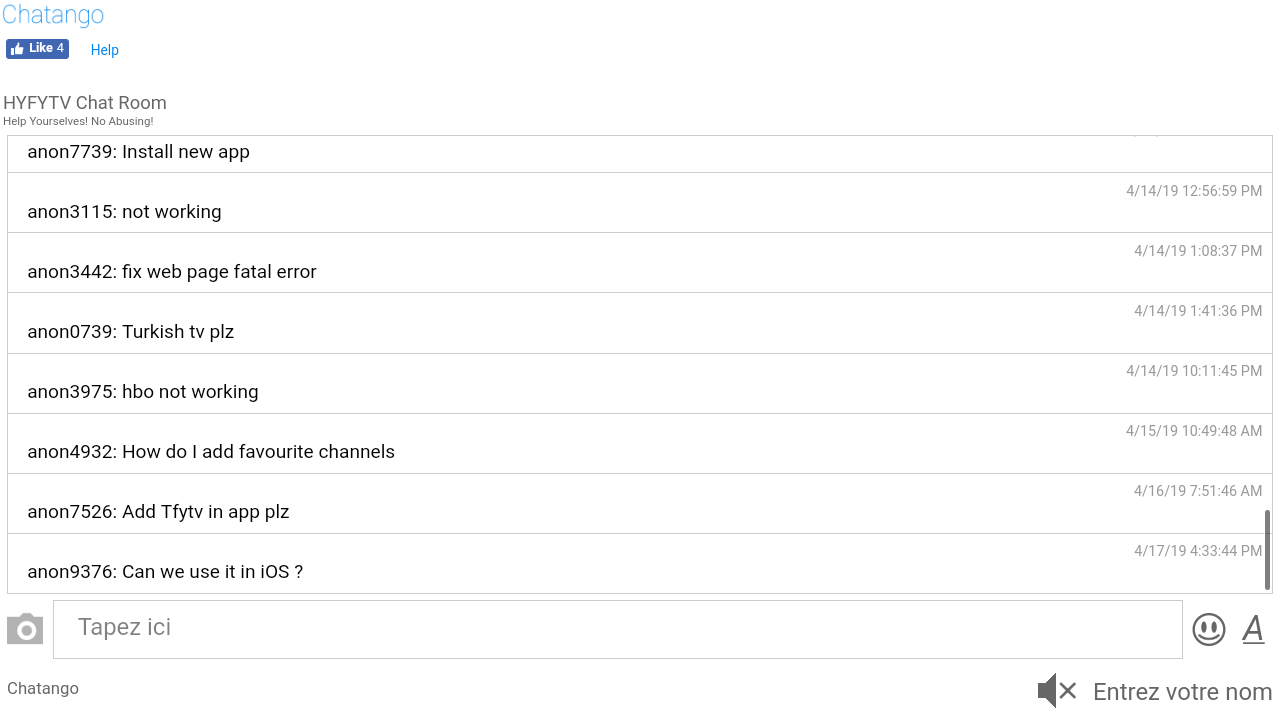Screen dimensions: 1280x720
Task: Click the Chatango footer link
Action: [x=43, y=688]
